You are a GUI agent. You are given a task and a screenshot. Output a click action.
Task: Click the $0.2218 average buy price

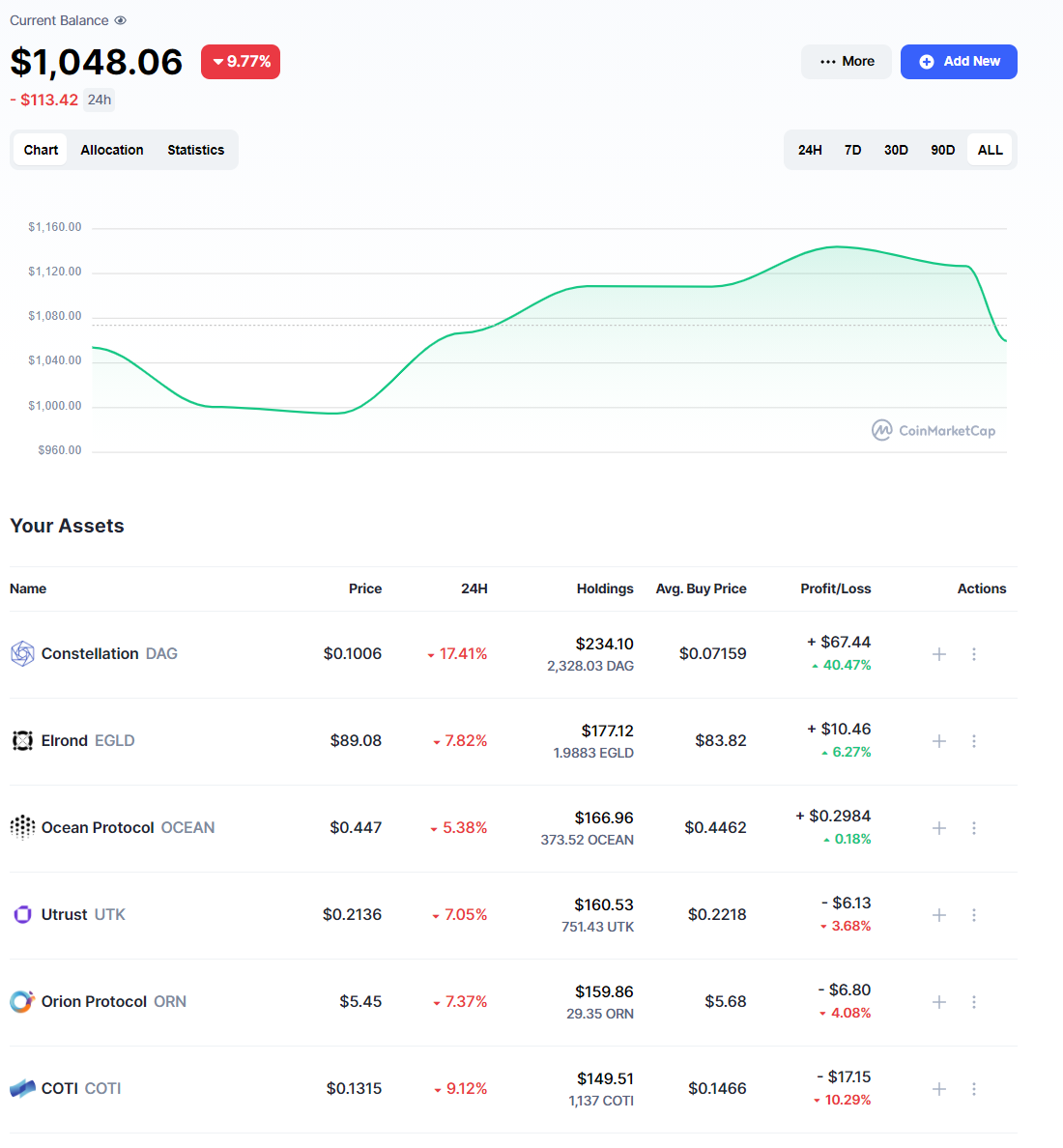(717, 914)
